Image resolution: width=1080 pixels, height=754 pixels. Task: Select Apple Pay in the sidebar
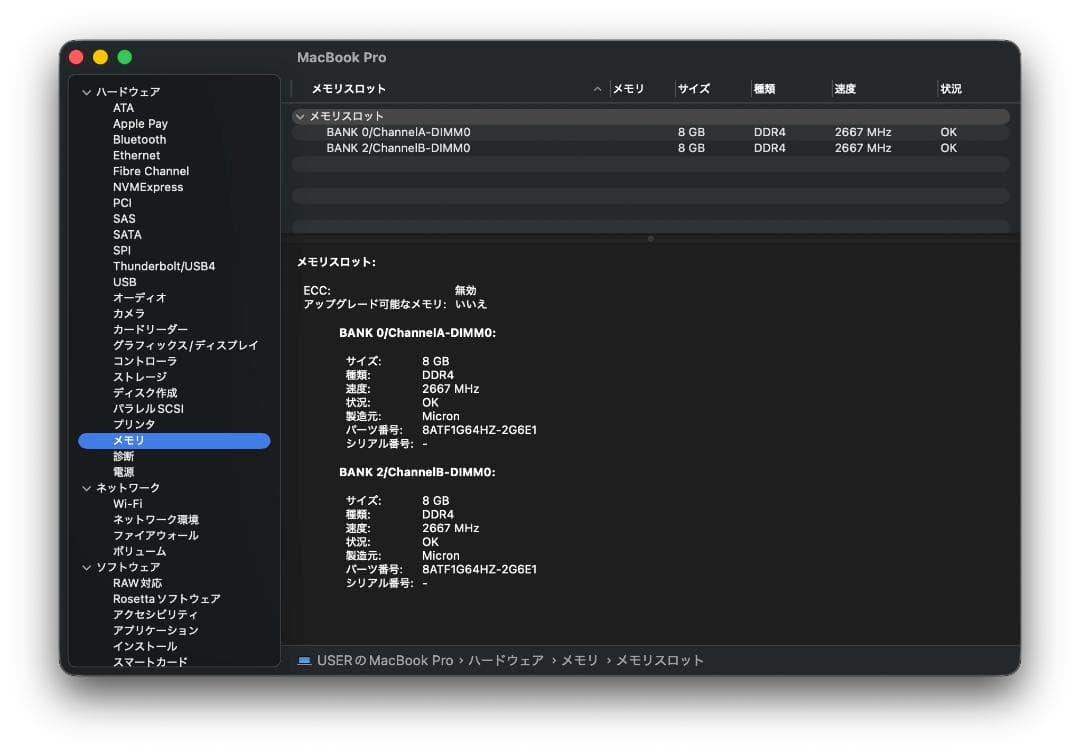140,124
